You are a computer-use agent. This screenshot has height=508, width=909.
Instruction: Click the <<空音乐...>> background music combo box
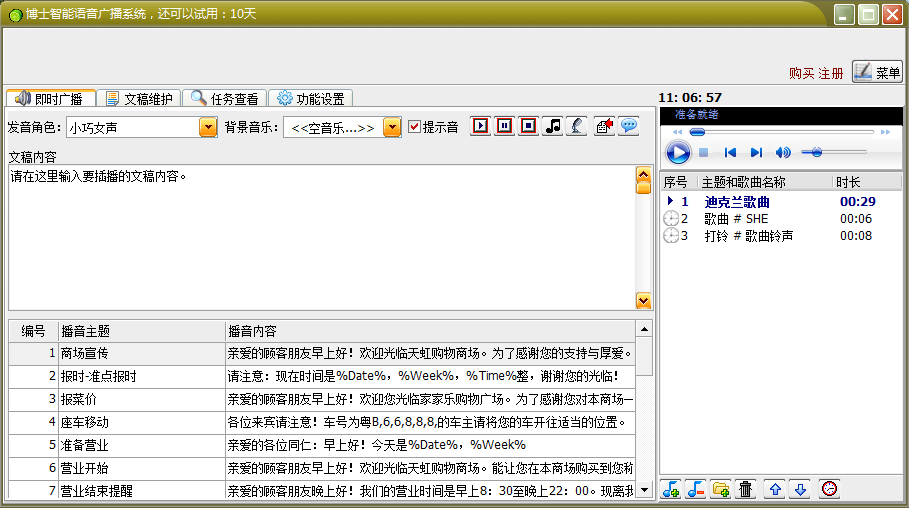342,127
